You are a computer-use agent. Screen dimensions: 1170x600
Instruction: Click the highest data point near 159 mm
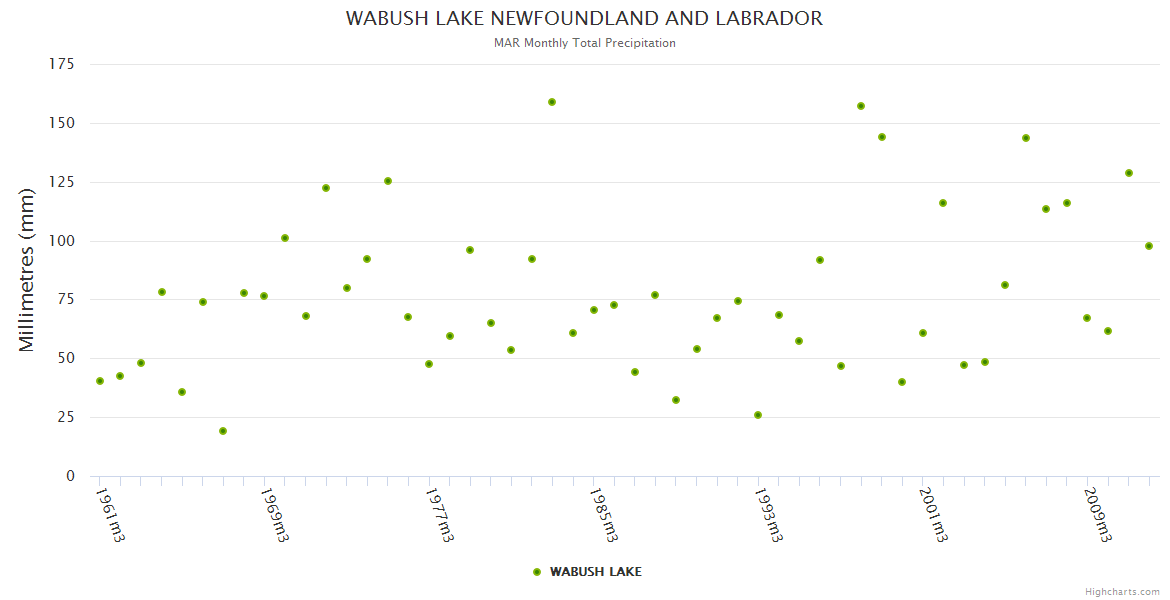(x=552, y=102)
